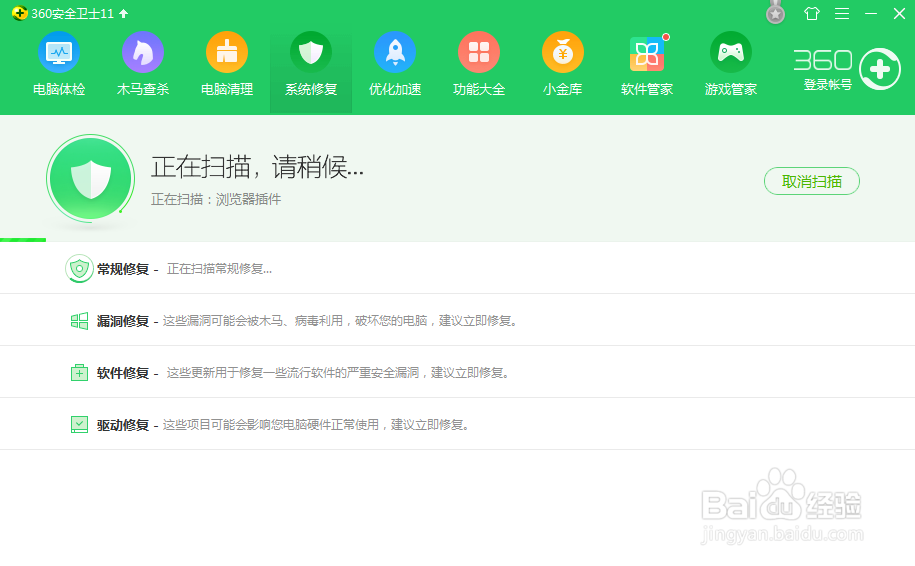The height and width of the screenshot is (566, 915).
Task: Click the 登录帐号 login text
Action: click(827, 85)
